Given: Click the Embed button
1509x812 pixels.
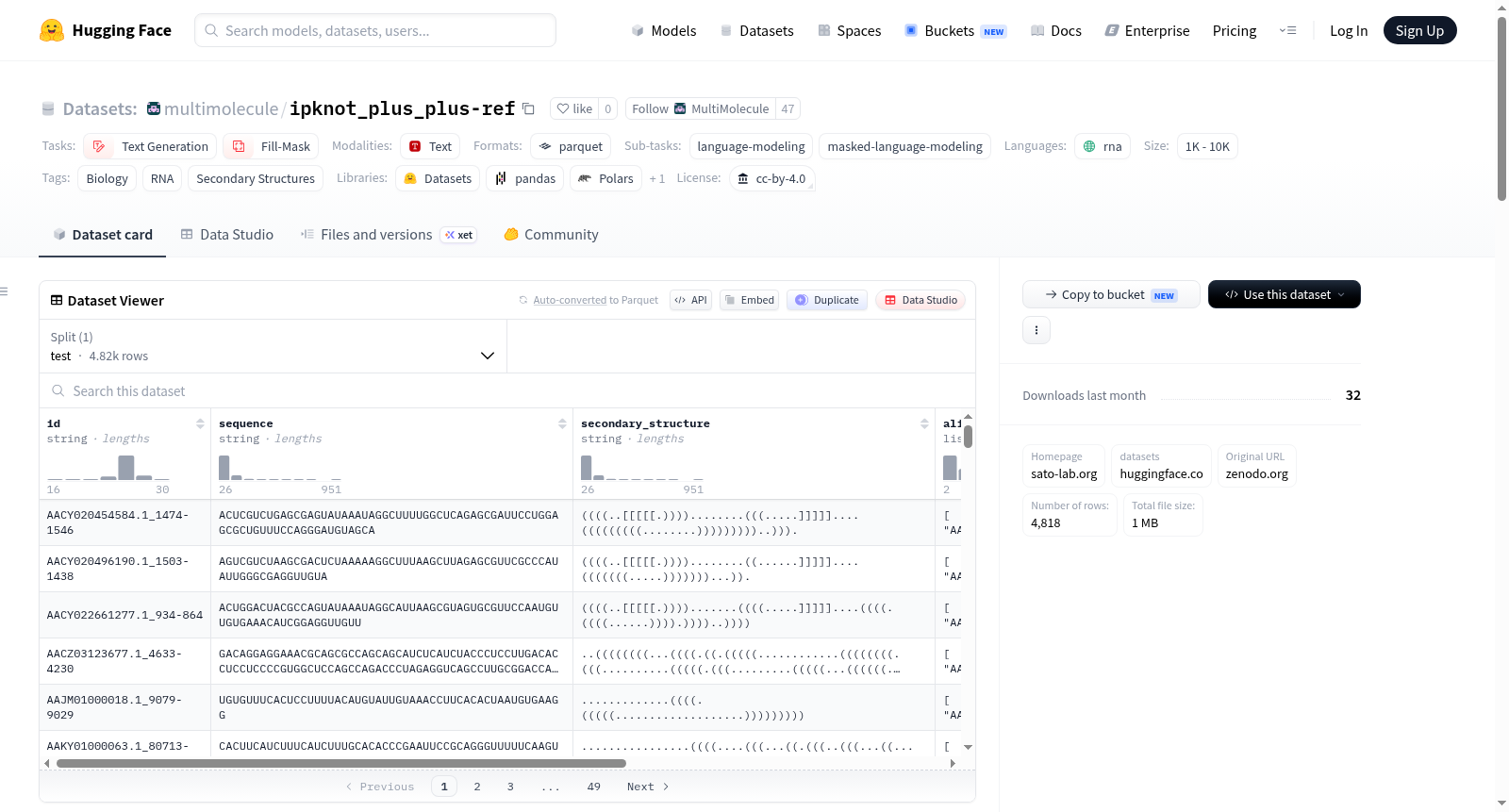Looking at the screenshot, I should pos(749,300).
